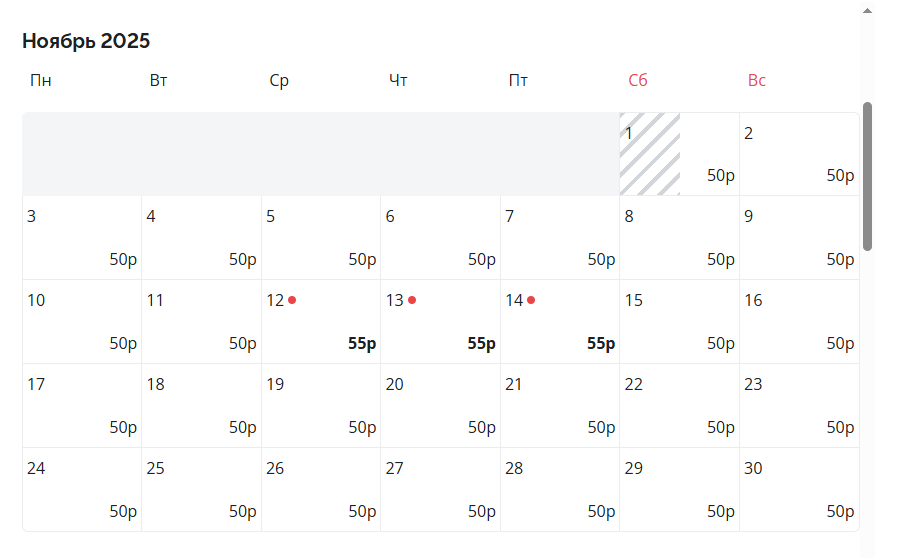
Task: Choose November 20 in the calendar
Action: 440,406
